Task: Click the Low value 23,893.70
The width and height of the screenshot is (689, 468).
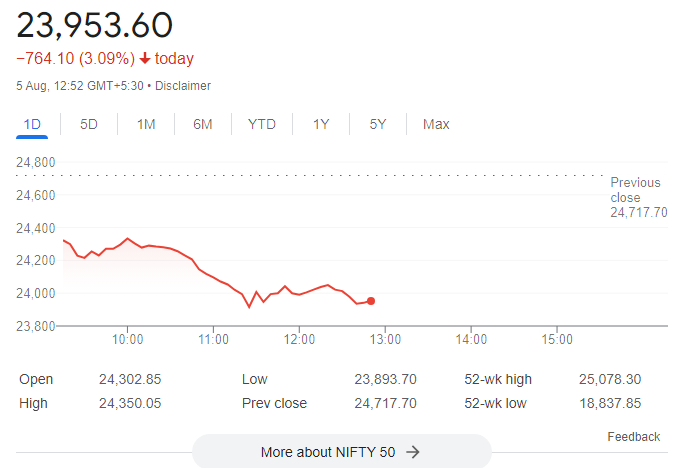Action: (385, 379)
